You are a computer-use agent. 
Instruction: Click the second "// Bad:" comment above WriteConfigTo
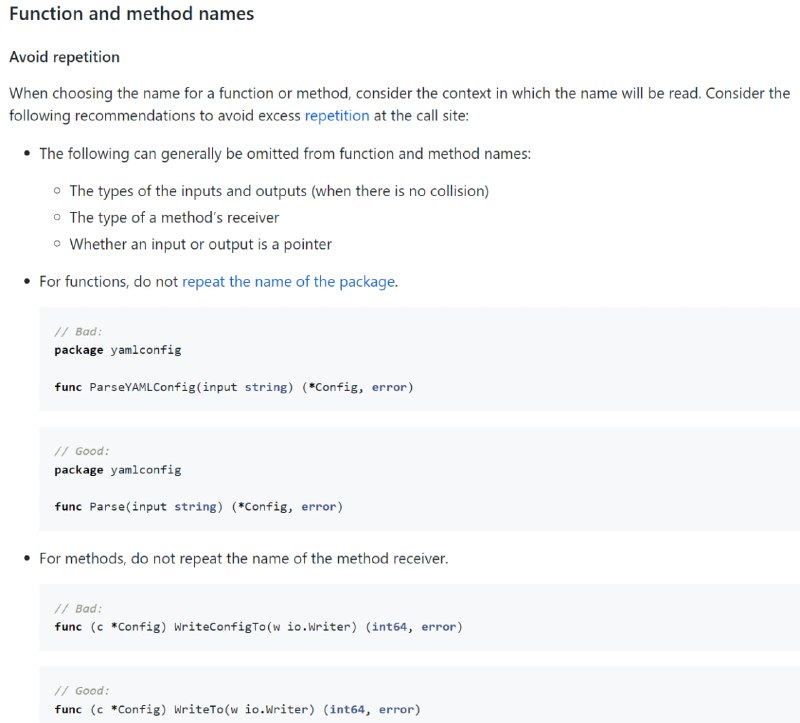78,609
